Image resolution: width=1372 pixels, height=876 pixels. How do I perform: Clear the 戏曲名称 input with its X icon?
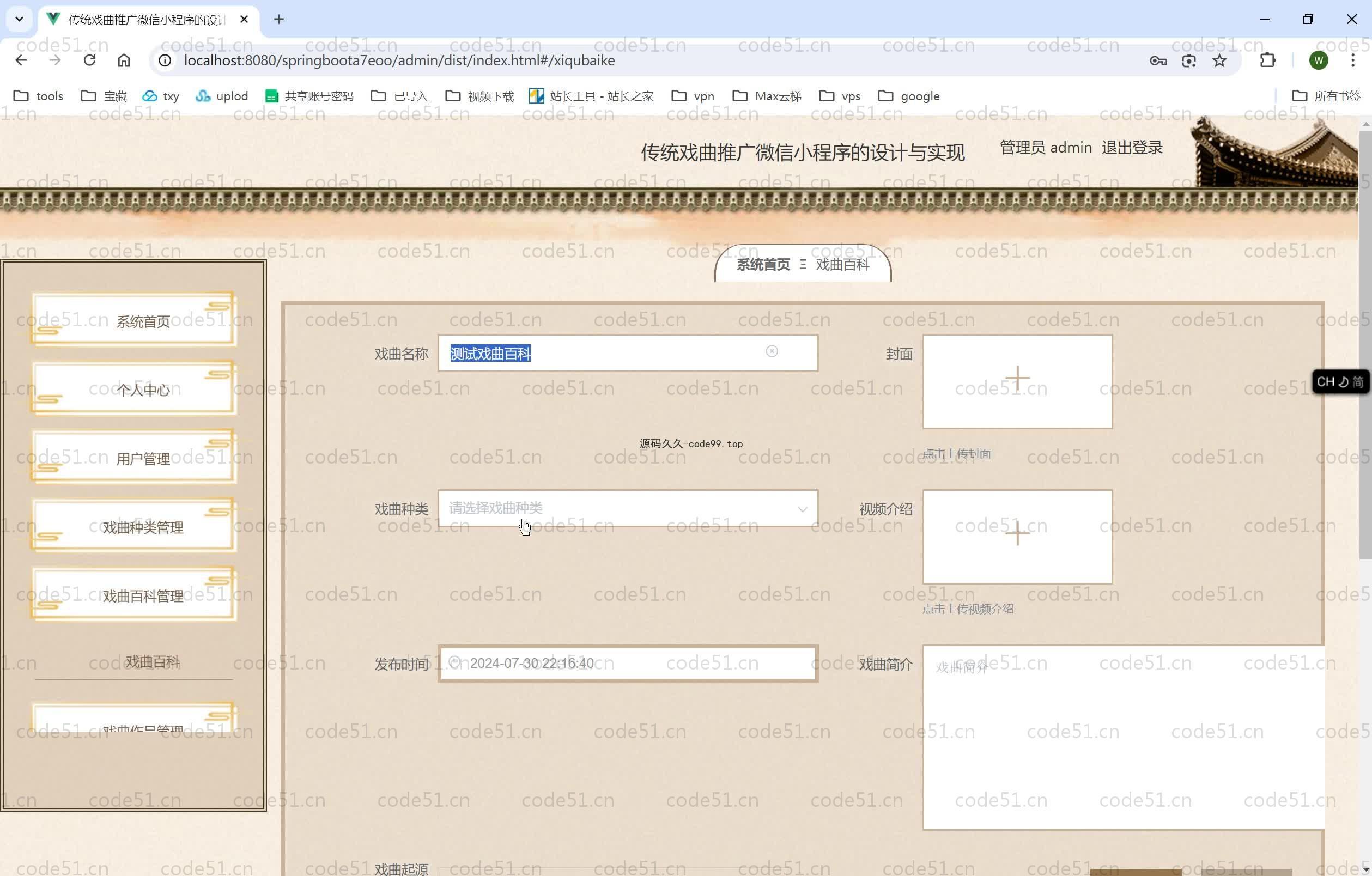pos(772,351)
